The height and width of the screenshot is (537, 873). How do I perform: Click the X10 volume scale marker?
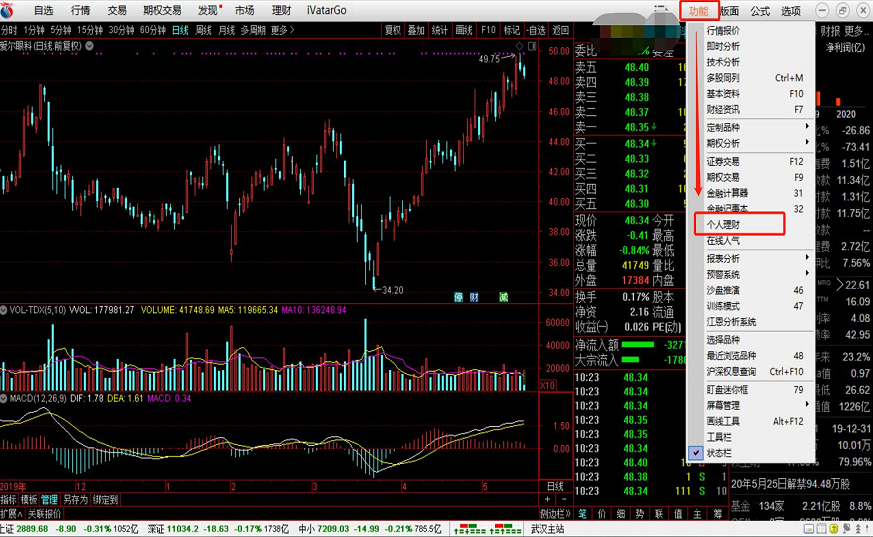click(548, 385)
